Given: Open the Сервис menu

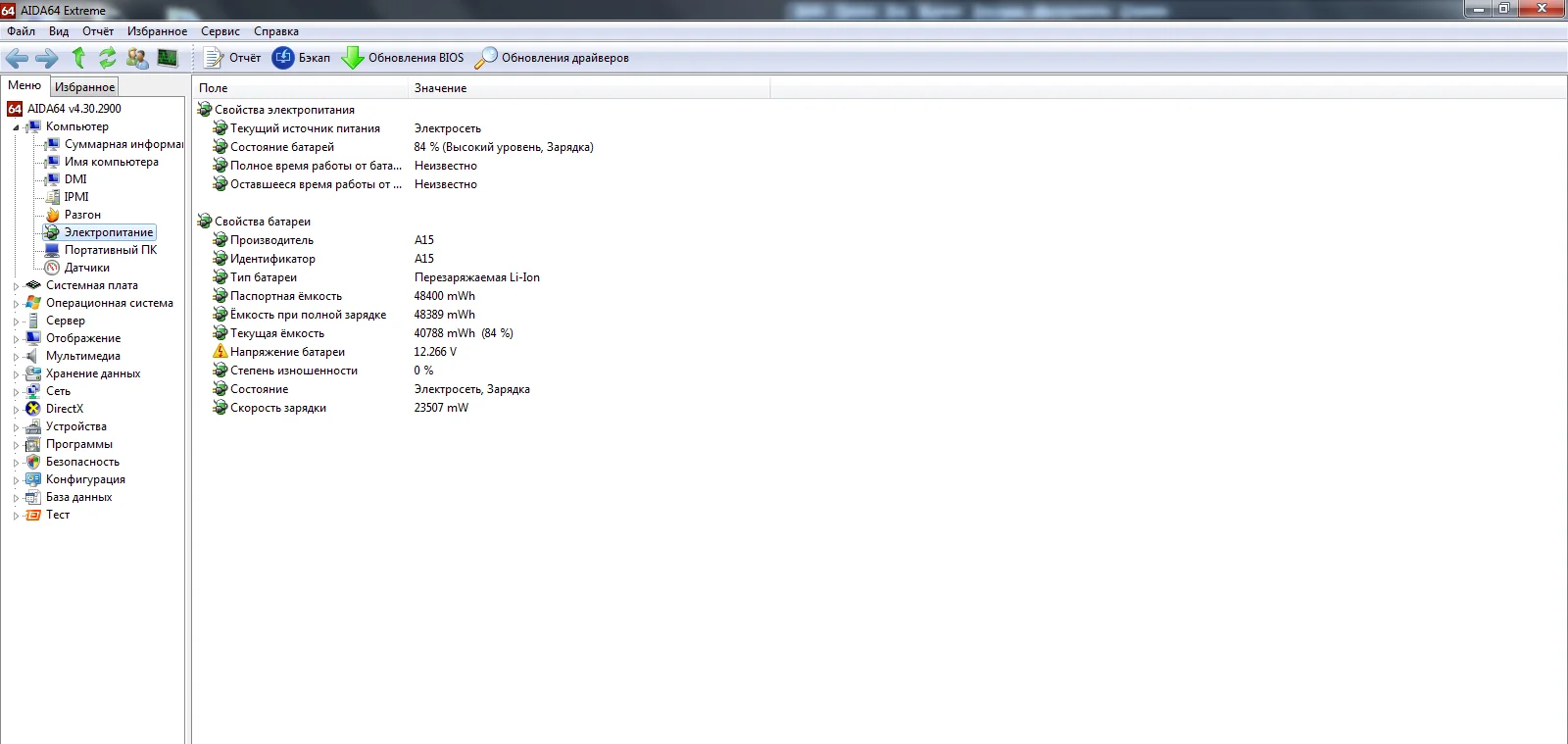Looking at the screenshot, I should coord(220,31).
